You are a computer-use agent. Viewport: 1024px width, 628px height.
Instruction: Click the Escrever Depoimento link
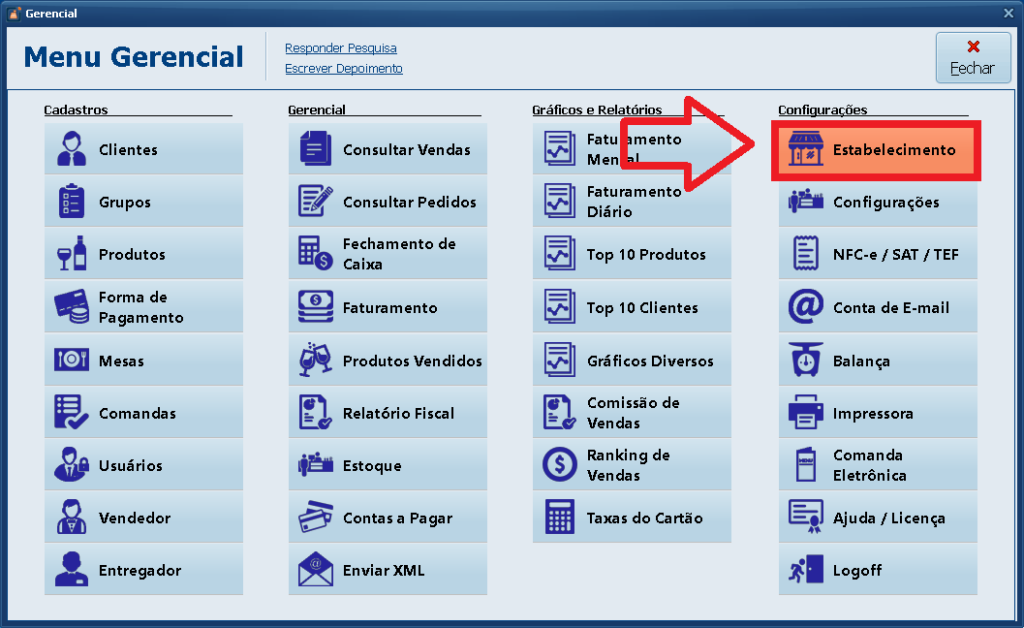coord(343,69)
